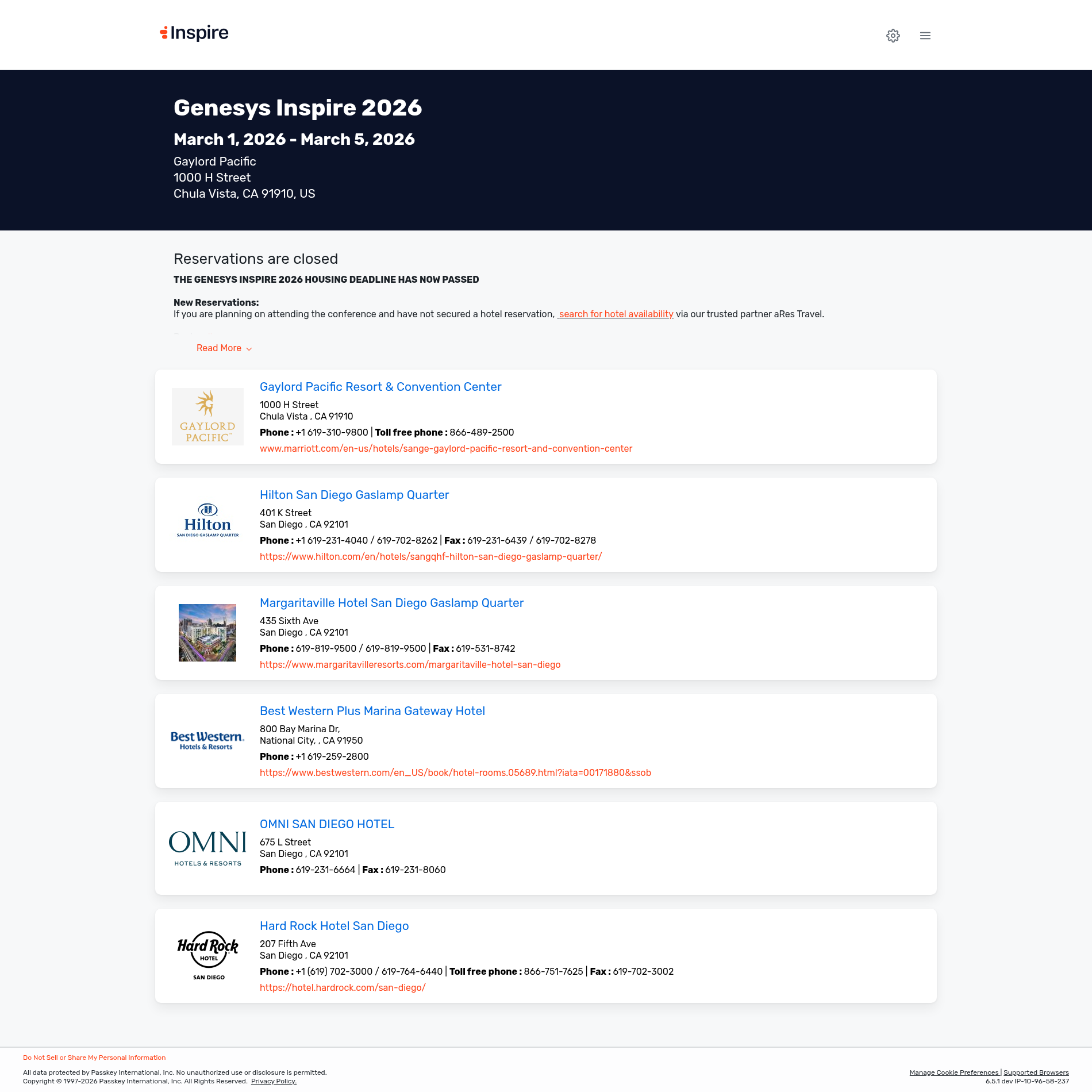1092x1092 pixels.
Task: Open Hilton San Diego Gaslamp Quarter title
Action: pyautogui.click(x=354, y=495)
